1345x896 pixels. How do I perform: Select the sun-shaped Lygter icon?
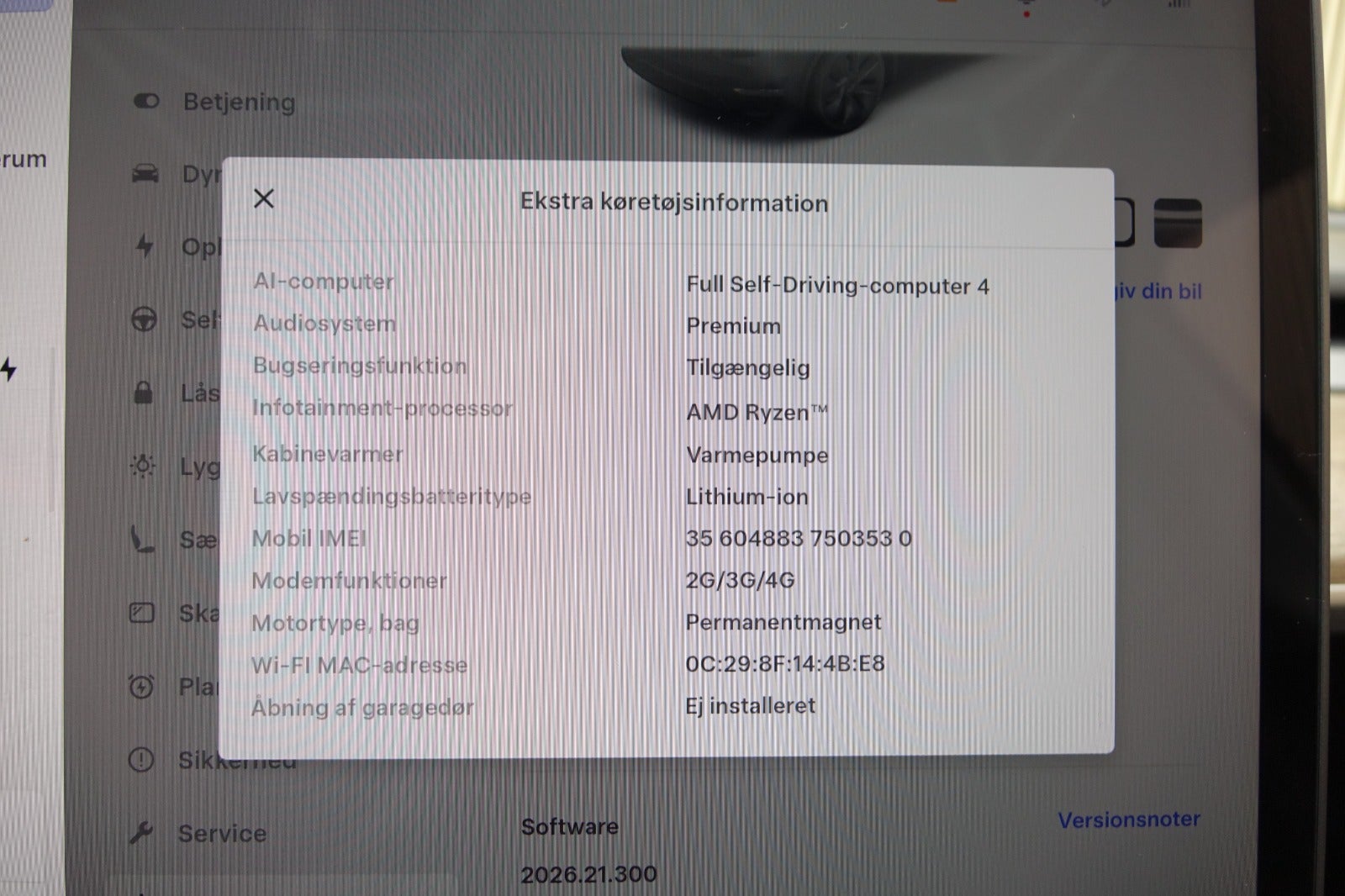pos(142,466)
